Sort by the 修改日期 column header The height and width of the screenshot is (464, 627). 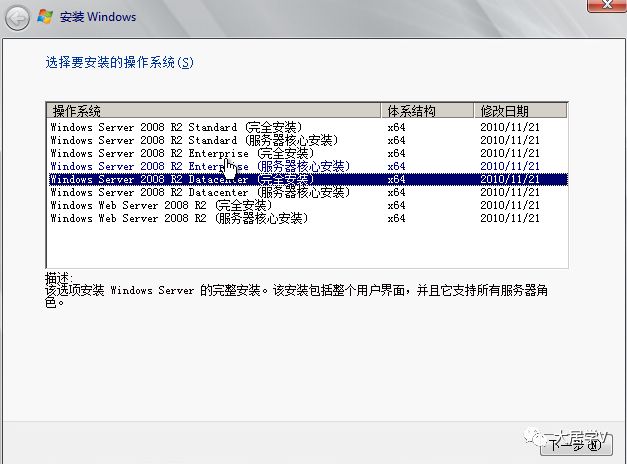point(521,110)
